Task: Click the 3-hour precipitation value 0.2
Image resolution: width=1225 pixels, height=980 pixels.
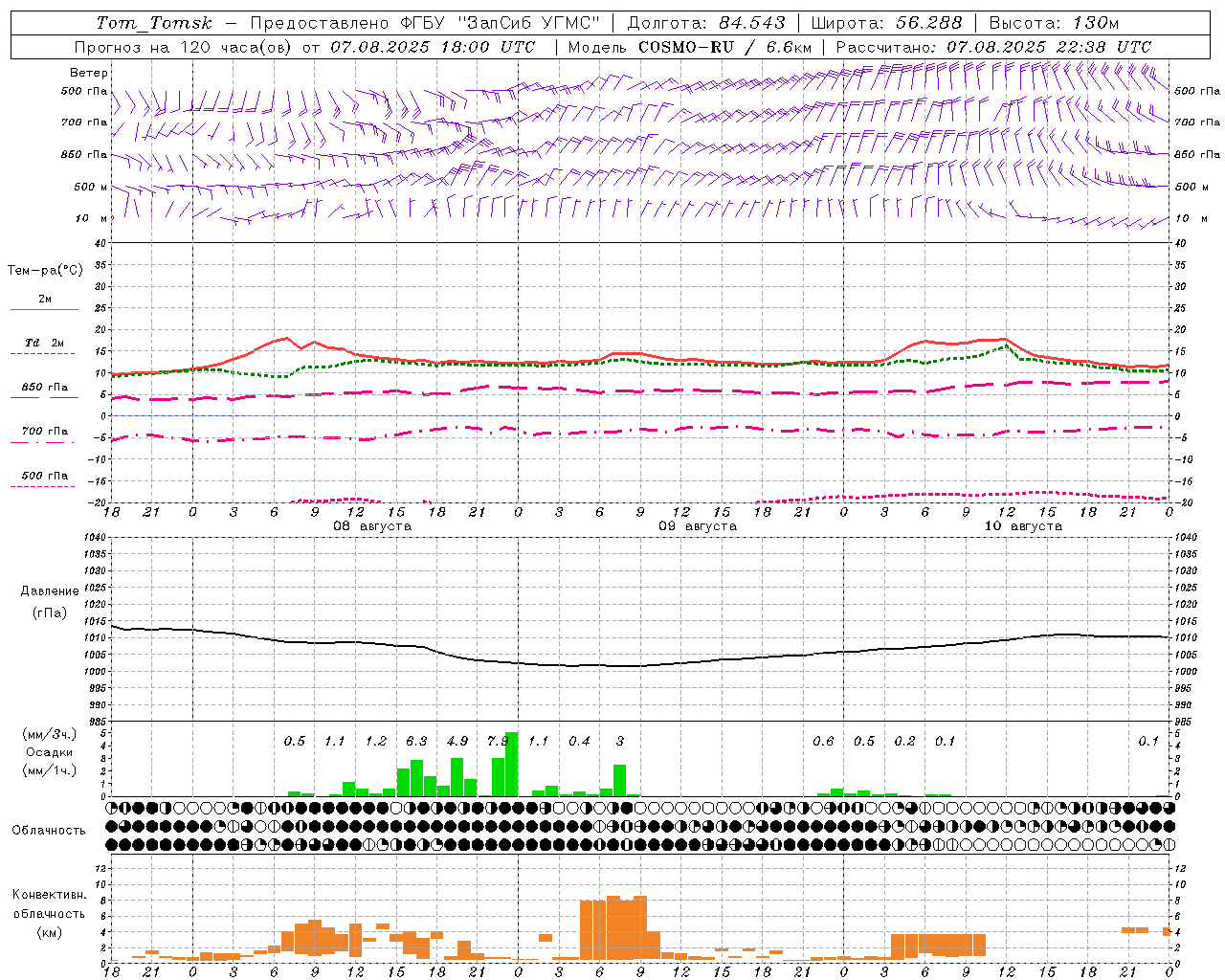Action: (x=904, y=741)
